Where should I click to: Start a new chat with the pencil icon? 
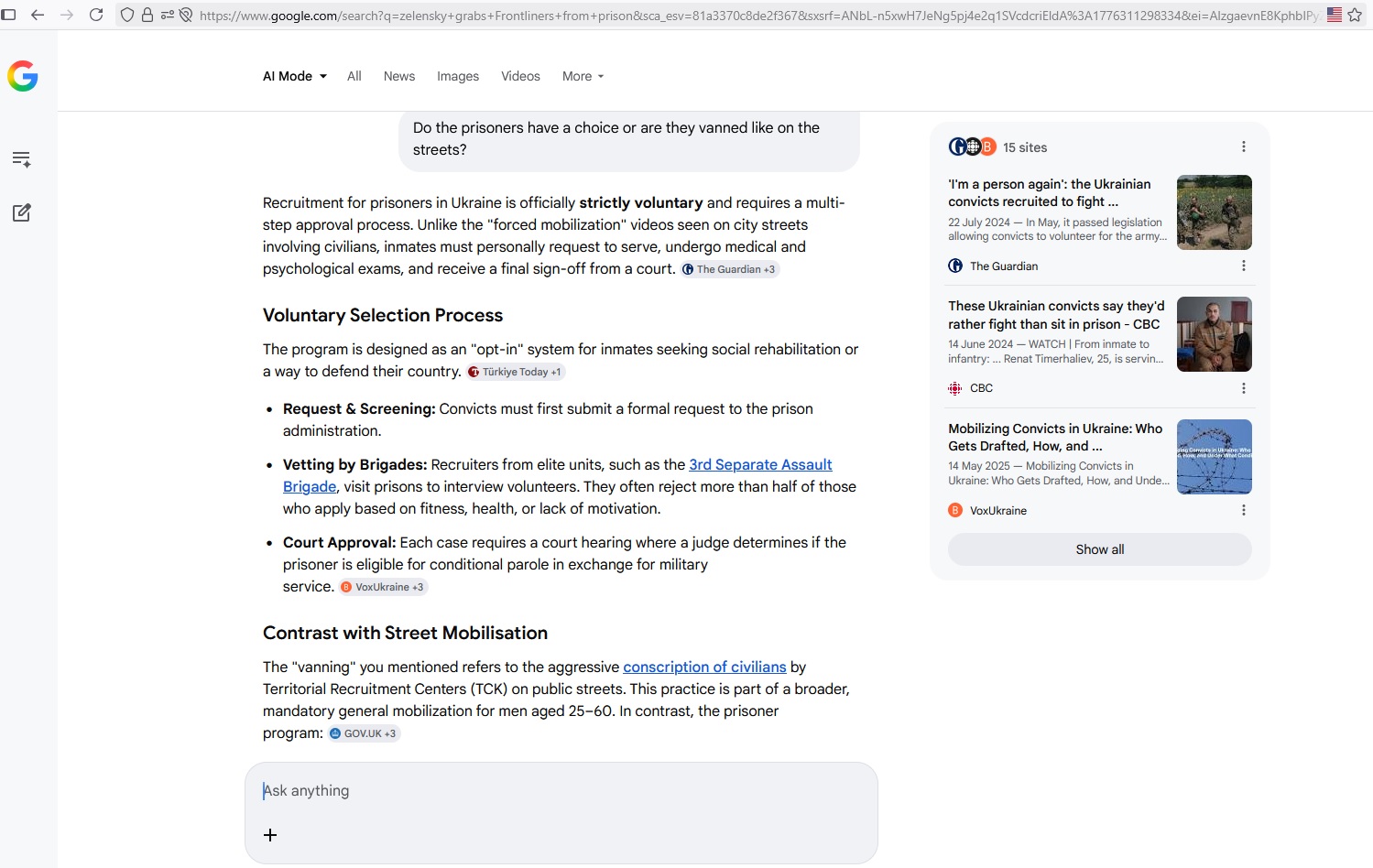pos(22,212)
